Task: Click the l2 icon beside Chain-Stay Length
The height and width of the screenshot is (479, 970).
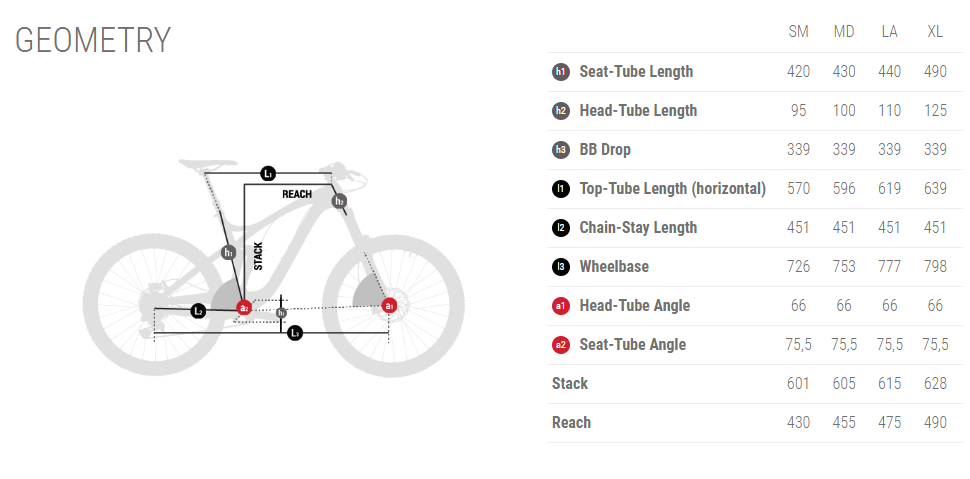Action: pos(560,228)
